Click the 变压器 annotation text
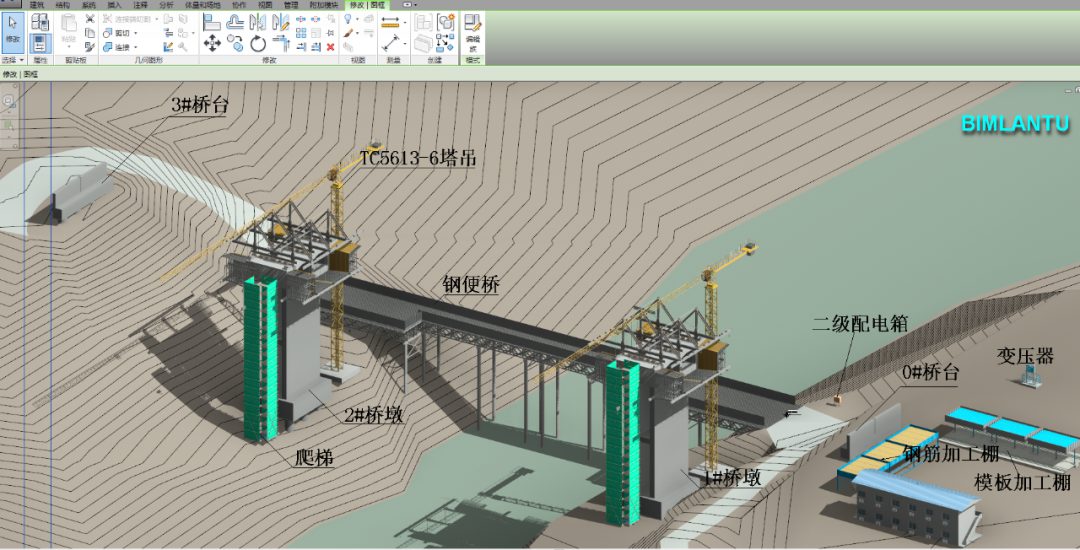This screenshot has height=550, width=1080. [1025, 356]
